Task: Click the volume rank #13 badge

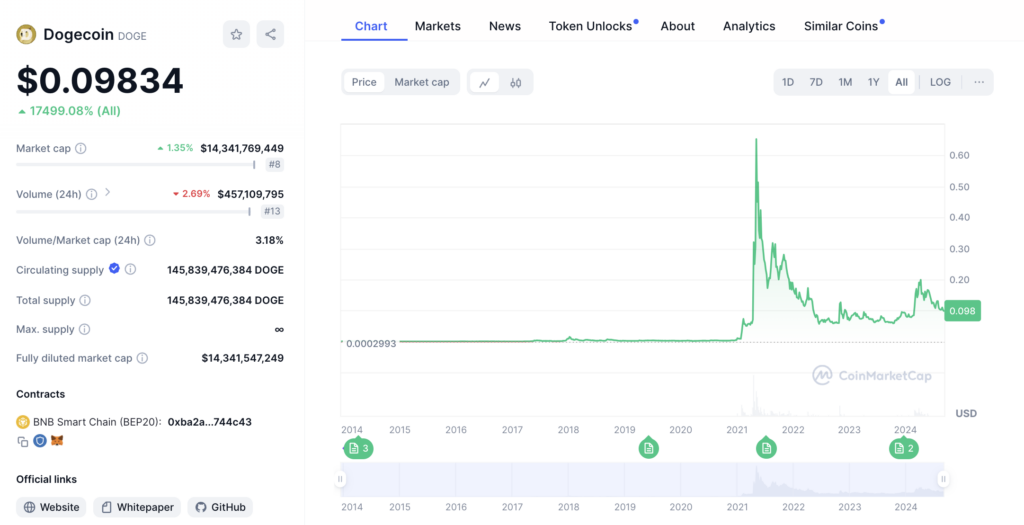Action: (272, 211)
